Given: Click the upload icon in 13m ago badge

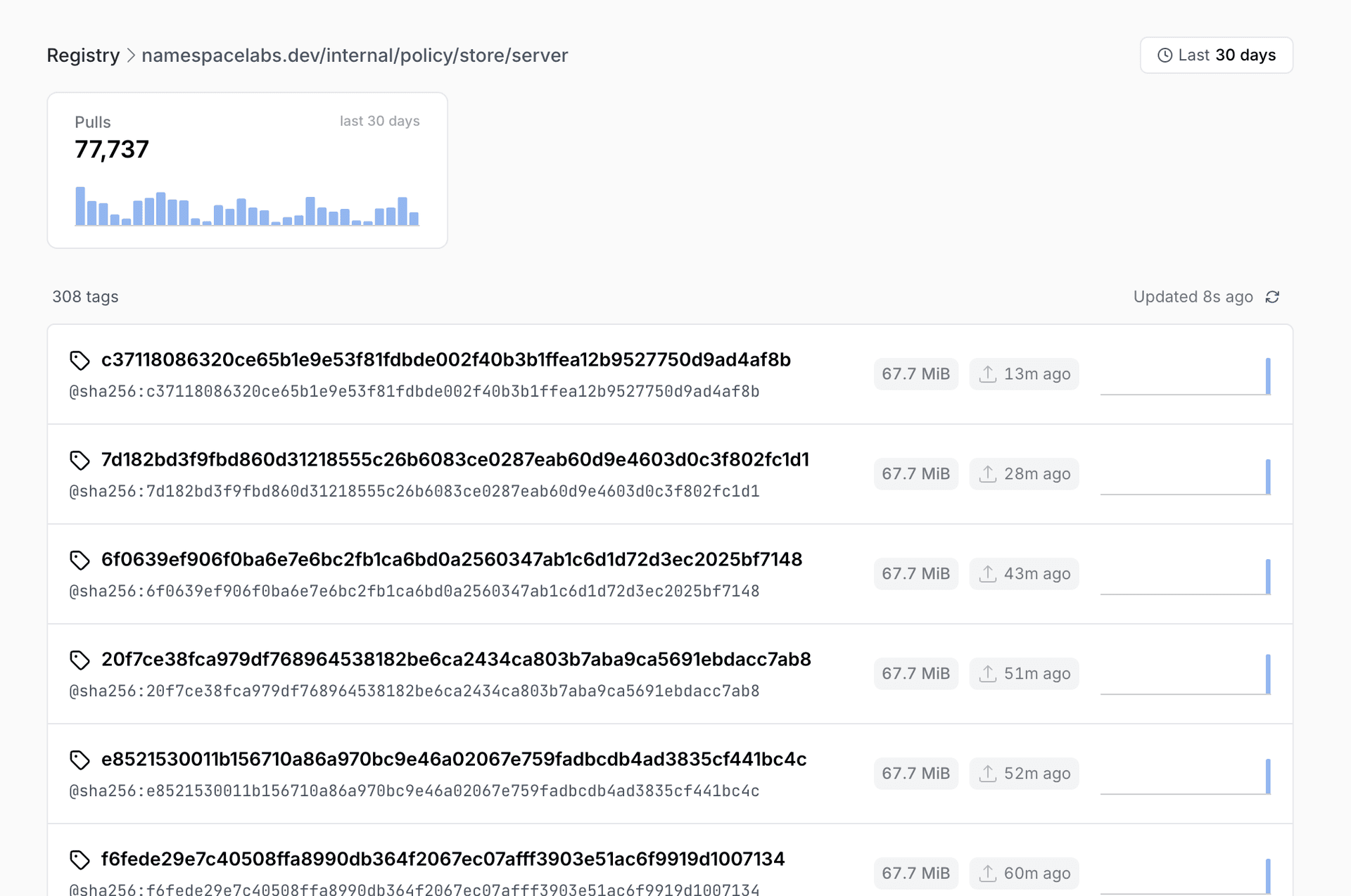Looking at the screenshot, I should (988, 374).
